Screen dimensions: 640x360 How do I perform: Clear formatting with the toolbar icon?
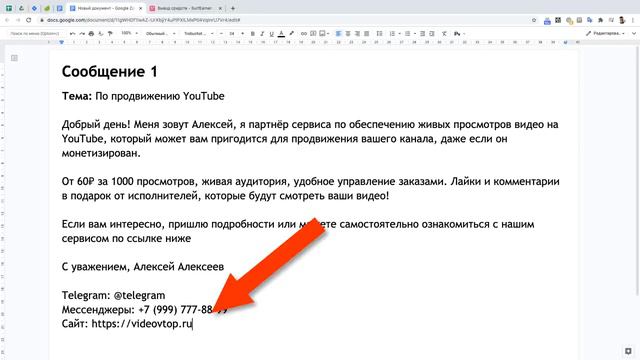[x=444, y=33]
